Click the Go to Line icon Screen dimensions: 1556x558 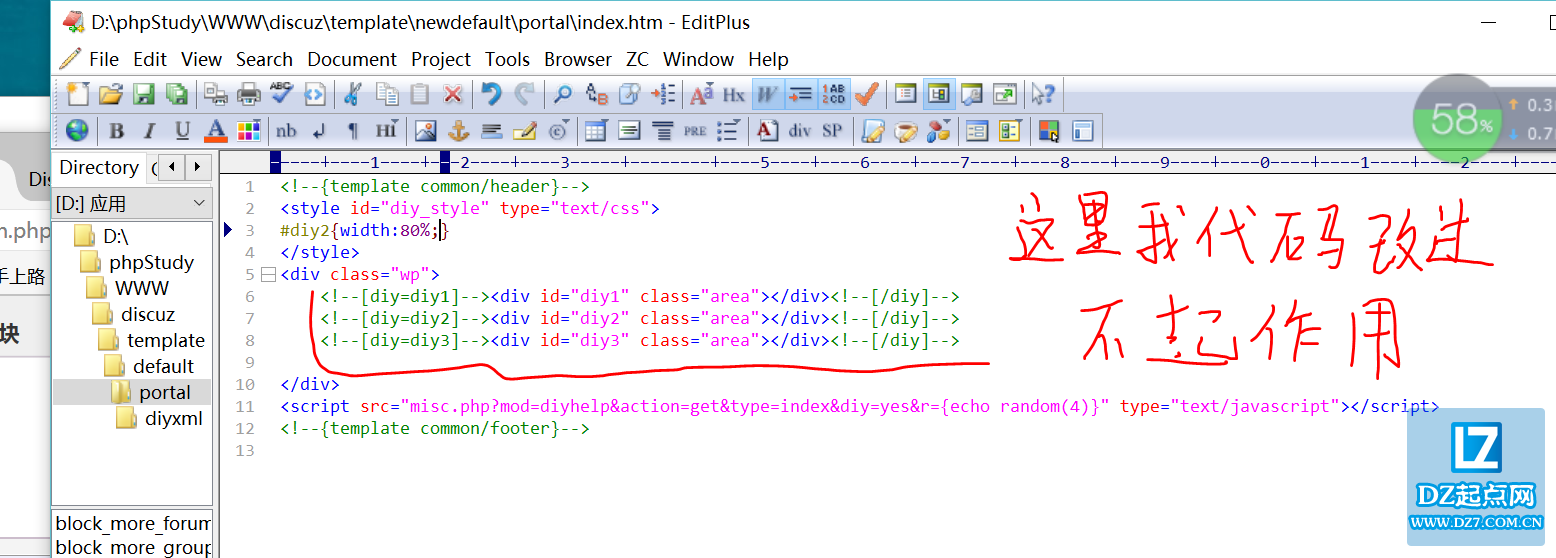coord(662,94)
